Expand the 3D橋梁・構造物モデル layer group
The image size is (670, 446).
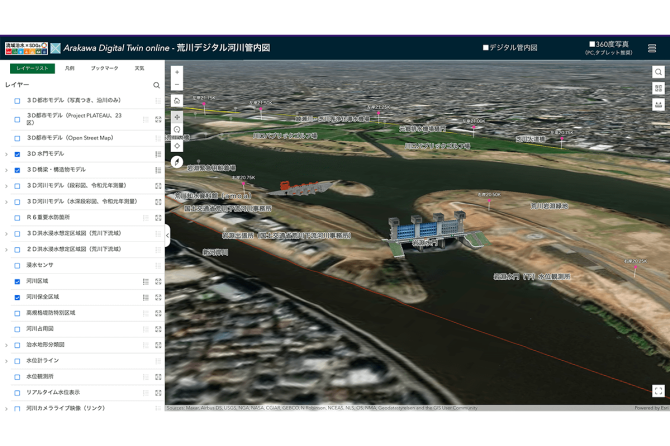[x=6, y=170]
